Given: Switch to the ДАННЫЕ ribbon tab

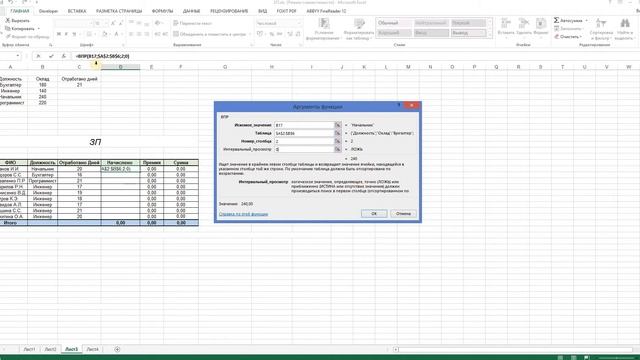Looking at the screenshot, I should coord(191,11).
